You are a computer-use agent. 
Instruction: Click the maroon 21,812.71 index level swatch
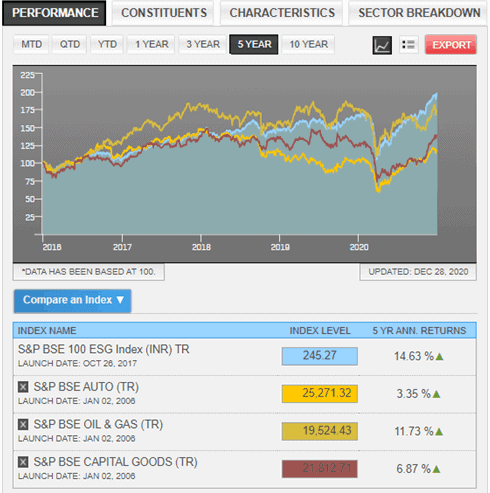click(320, 469)
